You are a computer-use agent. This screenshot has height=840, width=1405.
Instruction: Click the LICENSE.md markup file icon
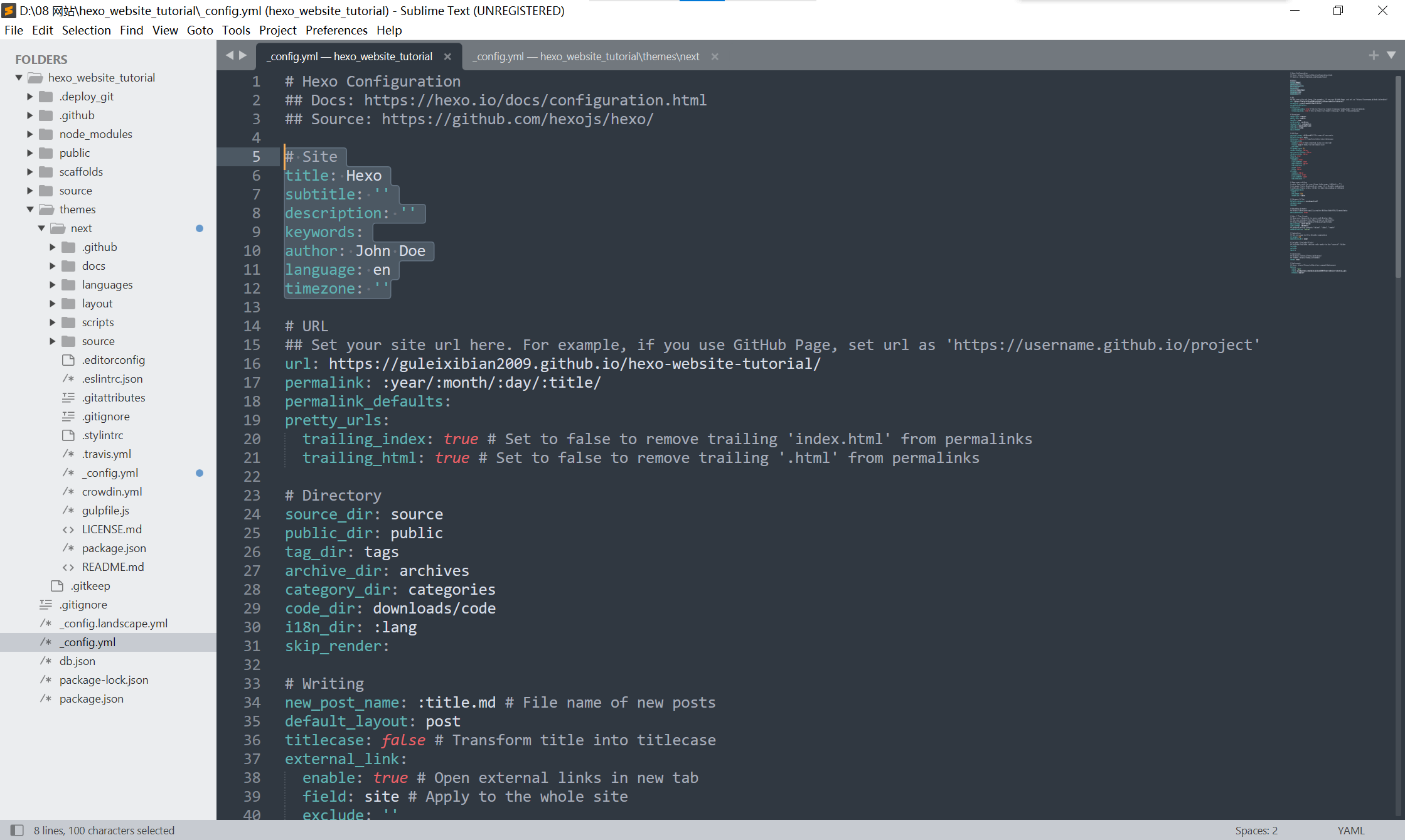click(x=68, y=529)
